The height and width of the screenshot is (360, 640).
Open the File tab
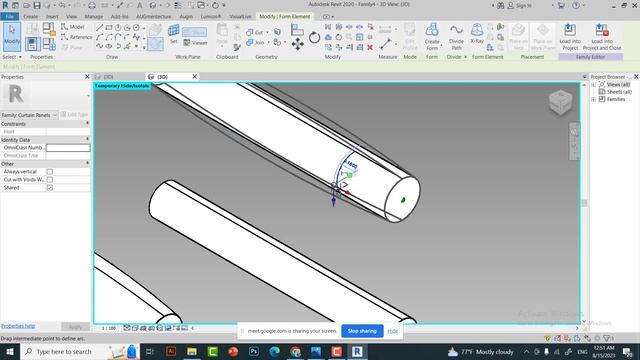click(9, 16)
